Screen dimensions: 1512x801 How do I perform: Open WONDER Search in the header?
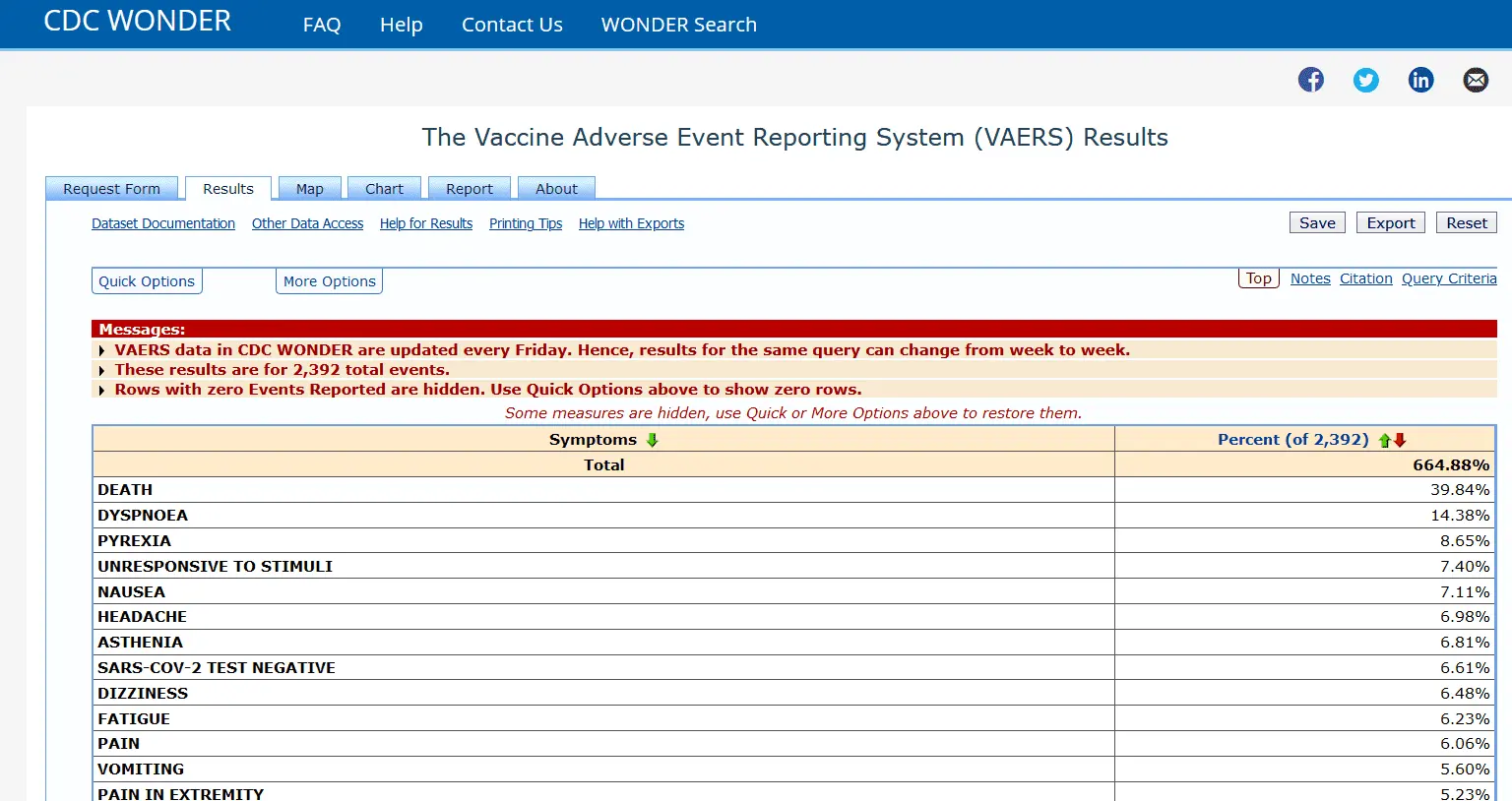point(678,25)
